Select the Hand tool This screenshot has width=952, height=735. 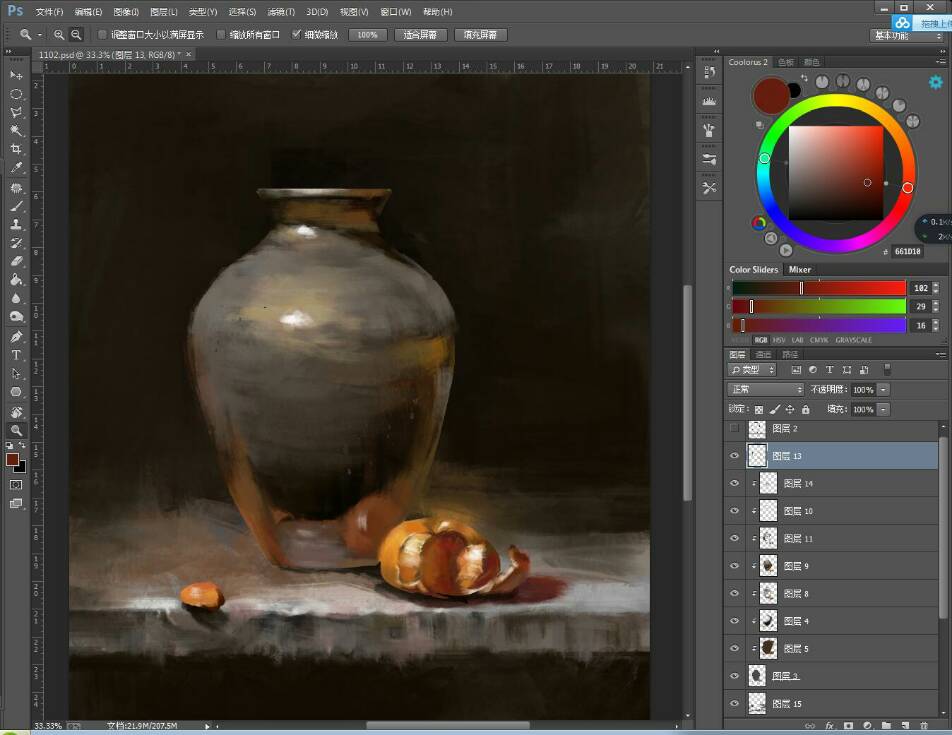(16, 412)
